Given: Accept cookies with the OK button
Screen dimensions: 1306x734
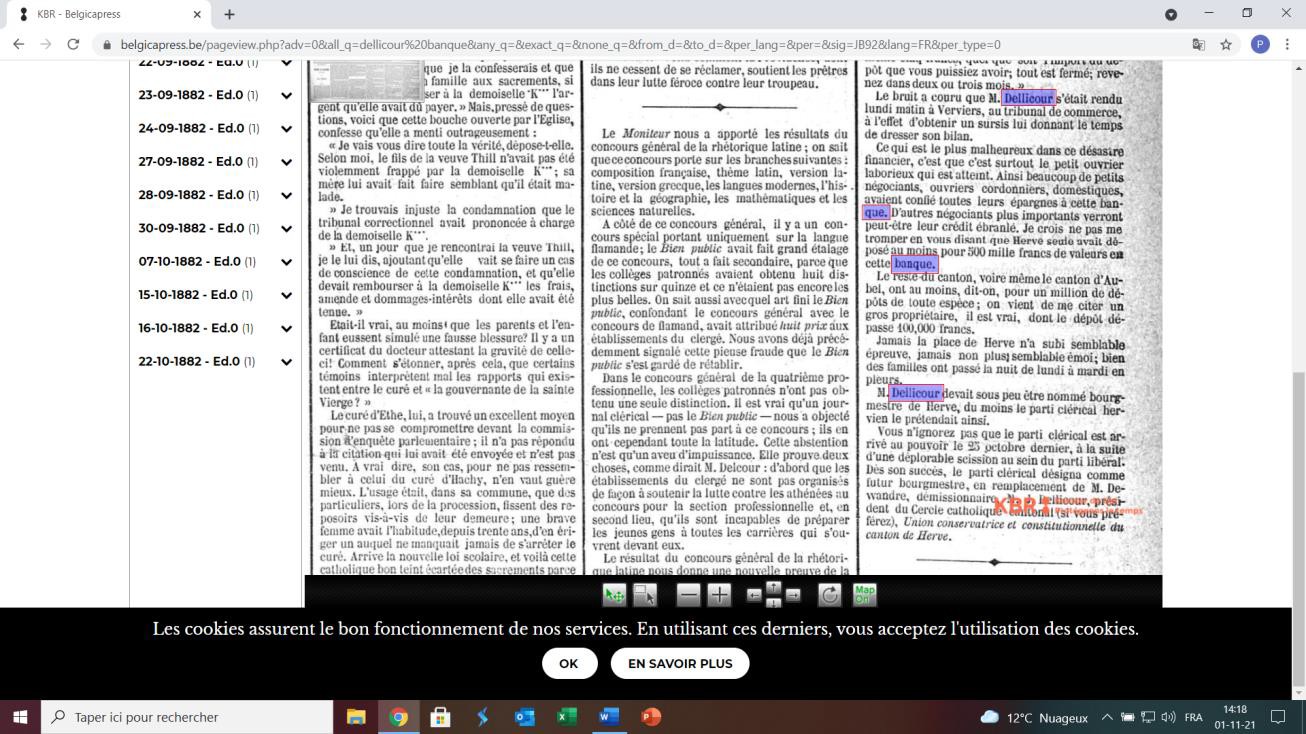Looking at the screenshot, I should pos(569,663).
